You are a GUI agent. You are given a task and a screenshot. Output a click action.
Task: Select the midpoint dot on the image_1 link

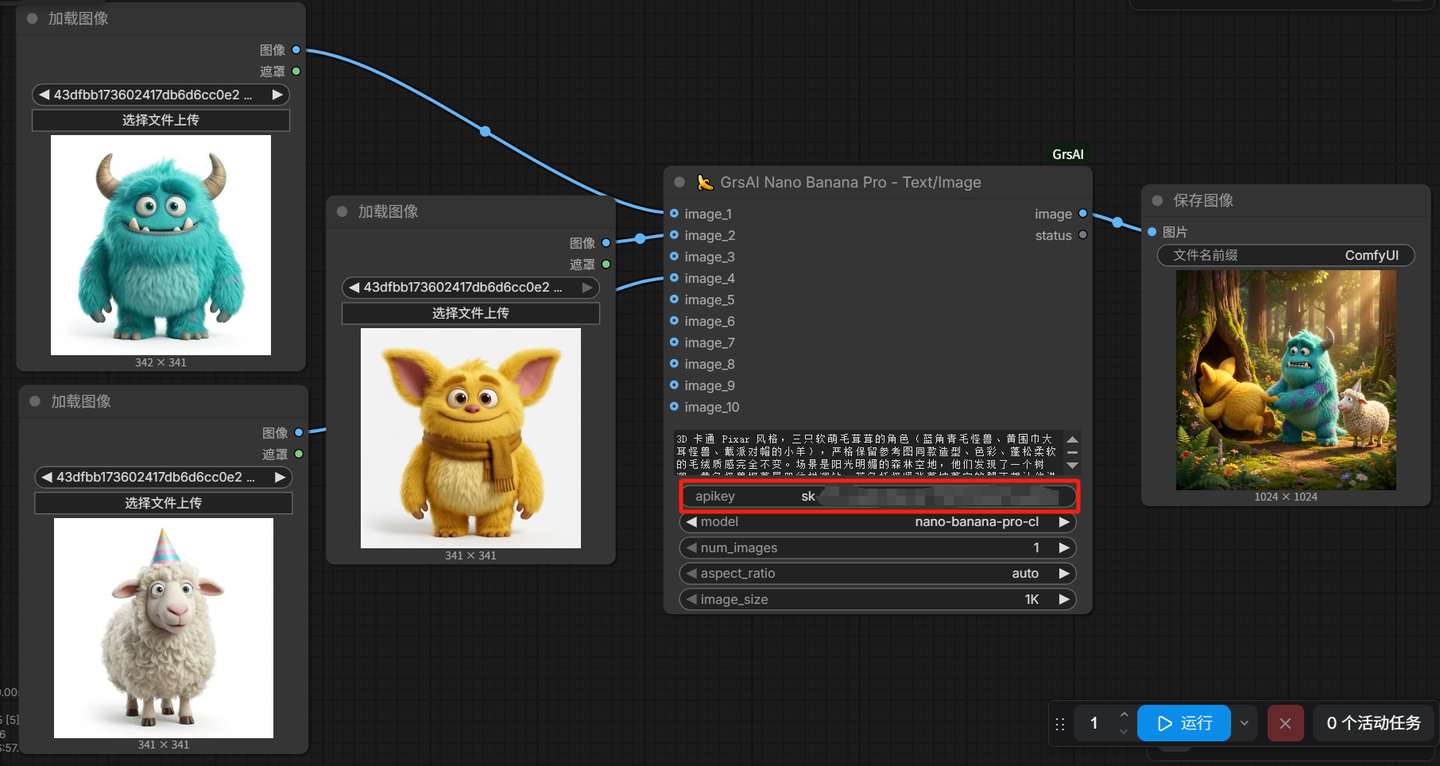[x=485, y=131]
